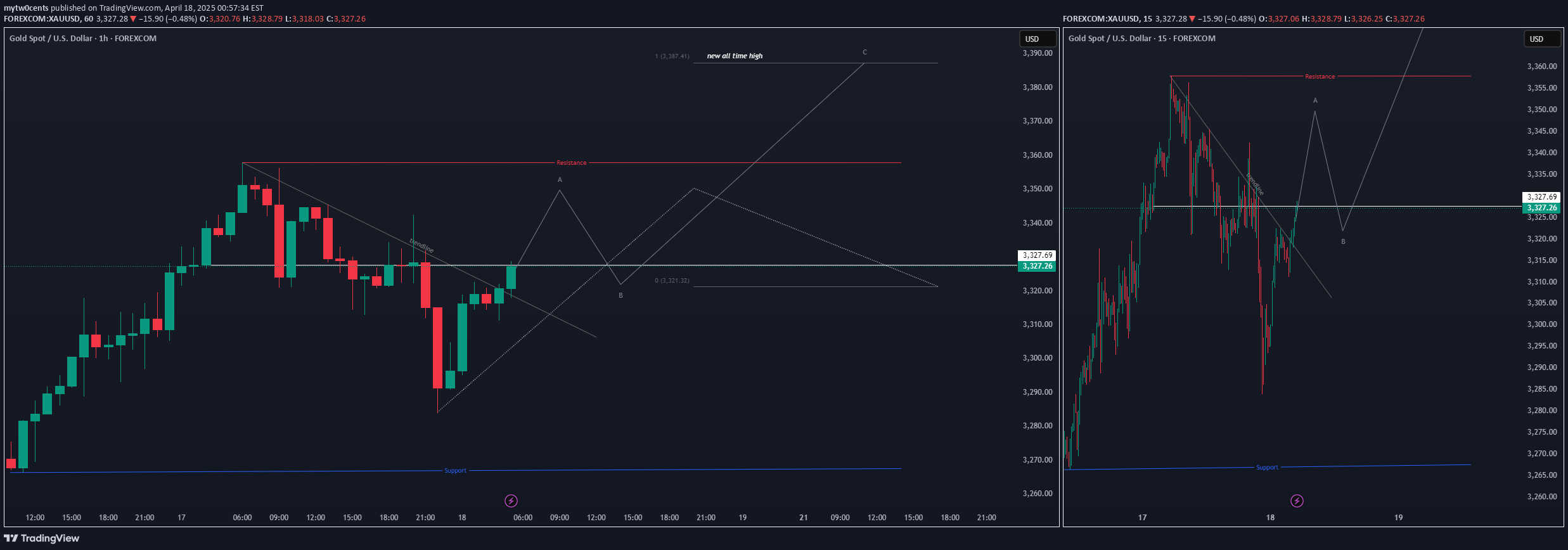Click header symbol FOREXCOM:XAUUSD, 15
Viewport: 1568px width, 550px height.
(1107, 19)
